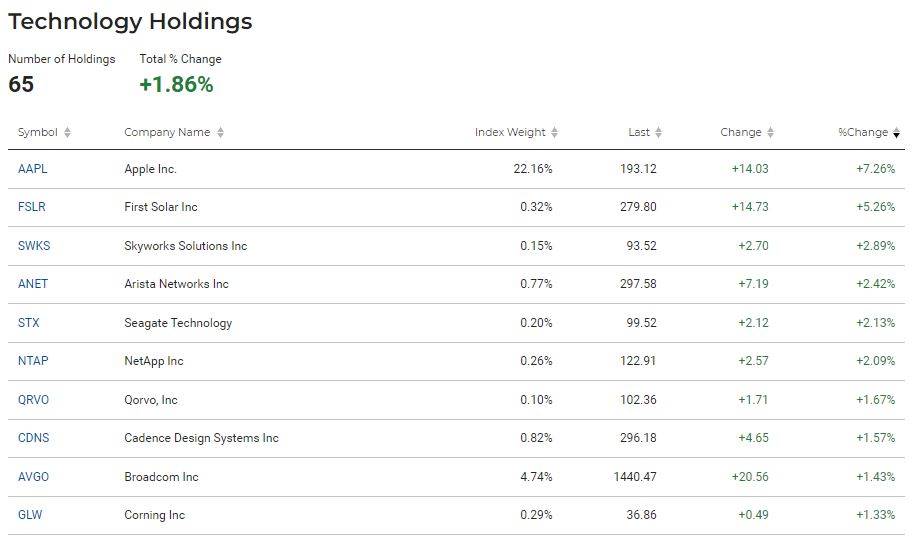917x550 pixels.
Task: Click the GLW symbol link
Action: click(x=30, y=515)
